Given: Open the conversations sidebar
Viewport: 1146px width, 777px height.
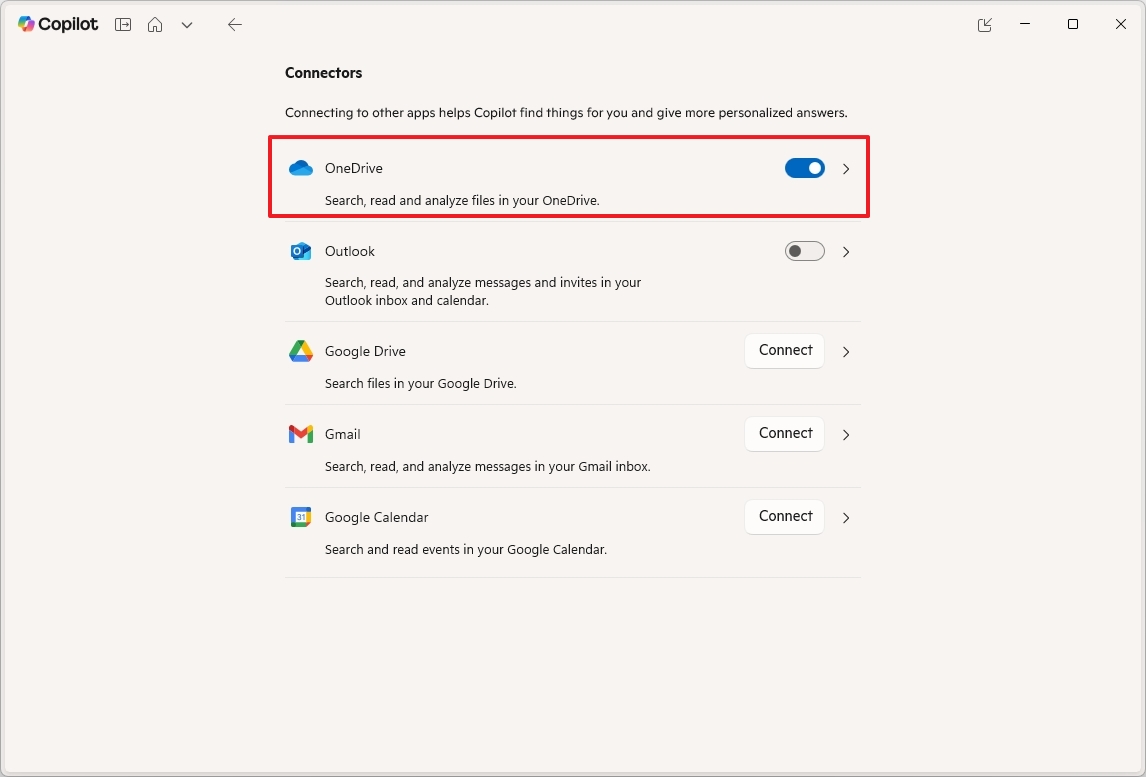Looking at the screenshot, I should [122, 24].
